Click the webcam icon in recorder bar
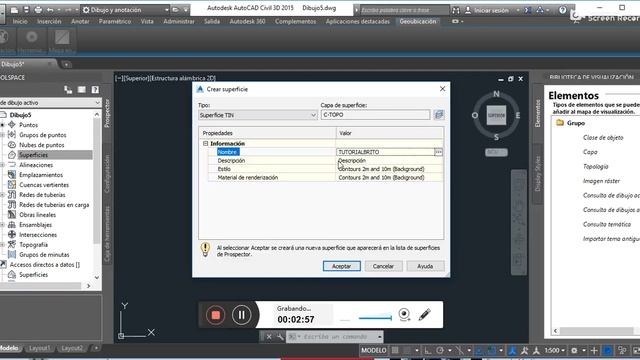 404,314
